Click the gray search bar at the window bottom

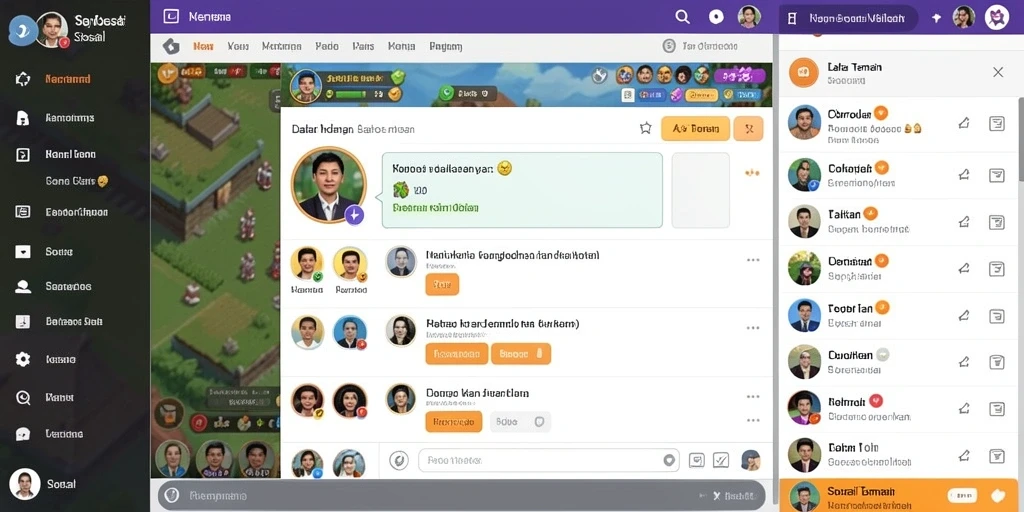461,496
